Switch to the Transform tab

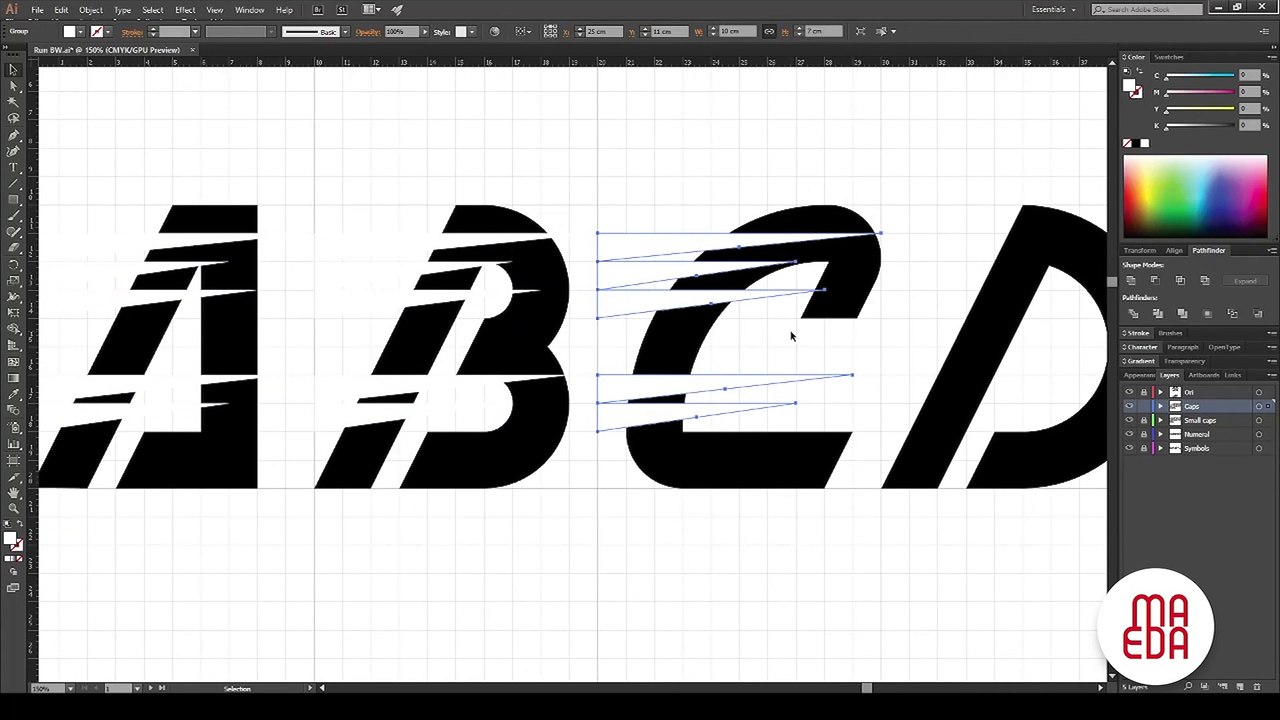[x=1139, y=251]
